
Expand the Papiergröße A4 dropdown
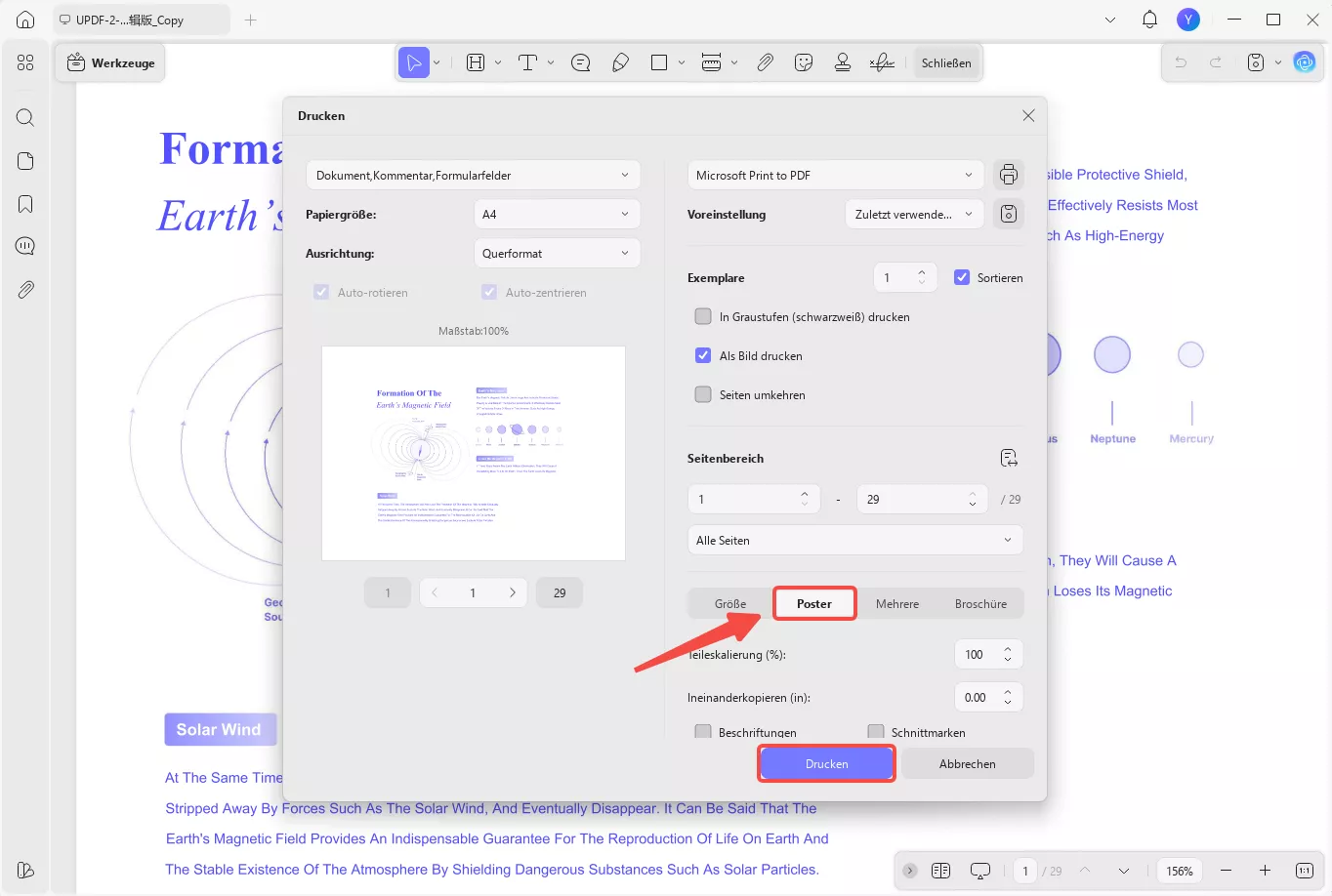click(557, 214)
